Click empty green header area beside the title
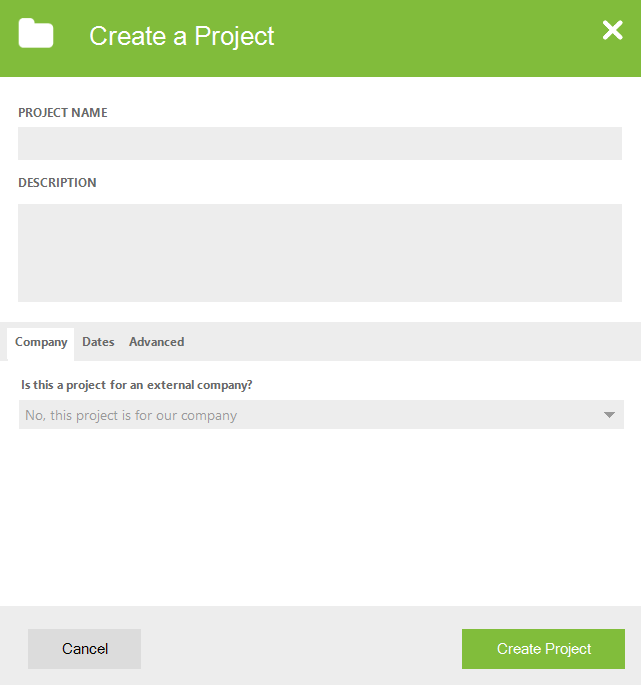 (437, 37)
